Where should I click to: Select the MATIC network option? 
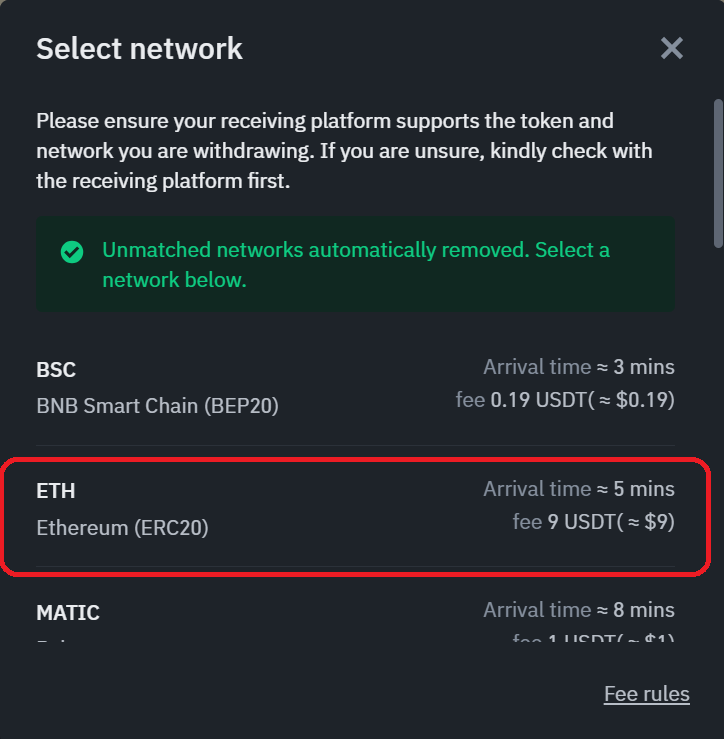(355, 617)
